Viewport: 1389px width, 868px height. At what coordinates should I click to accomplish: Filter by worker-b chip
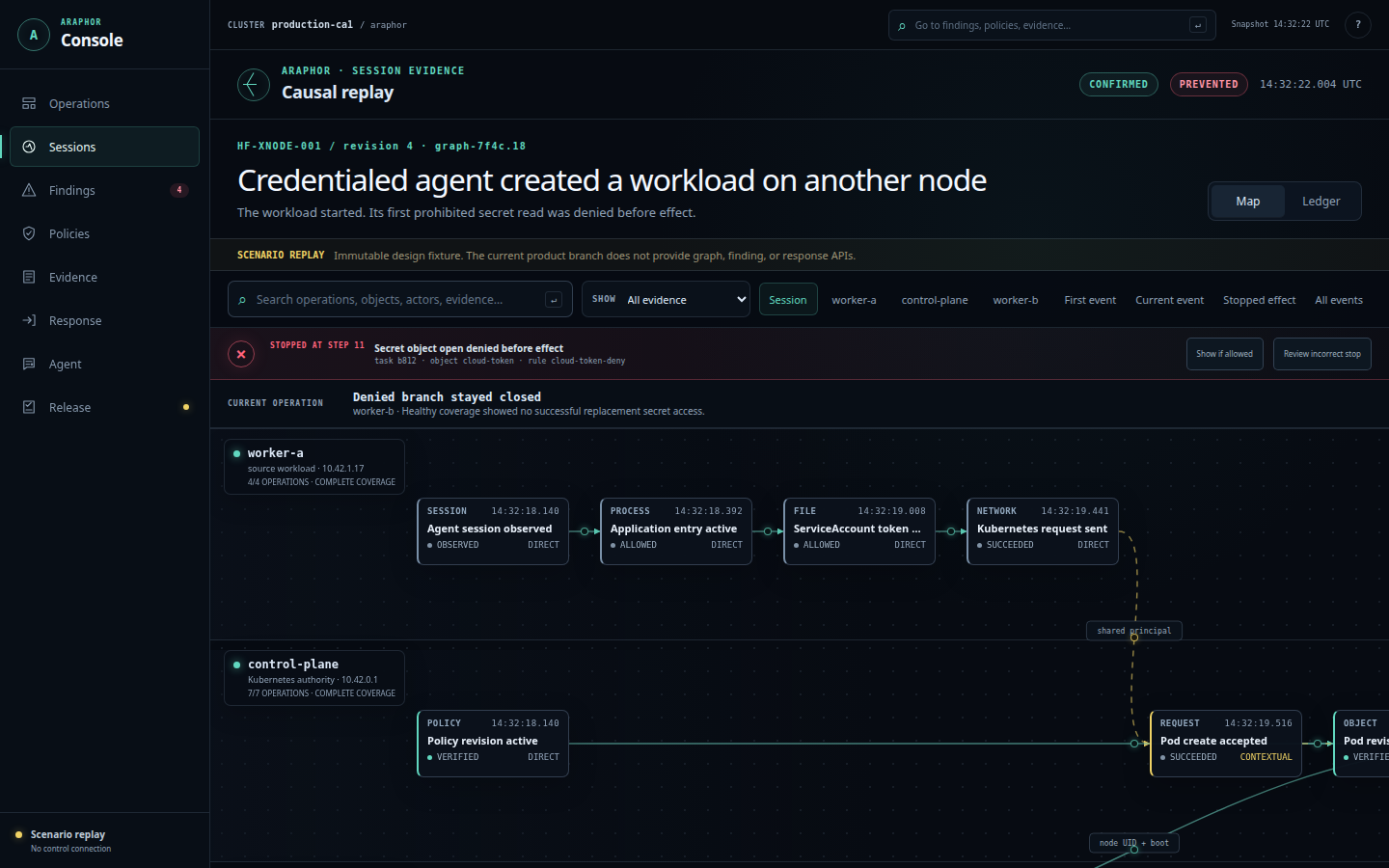[x=1016, y=300]
